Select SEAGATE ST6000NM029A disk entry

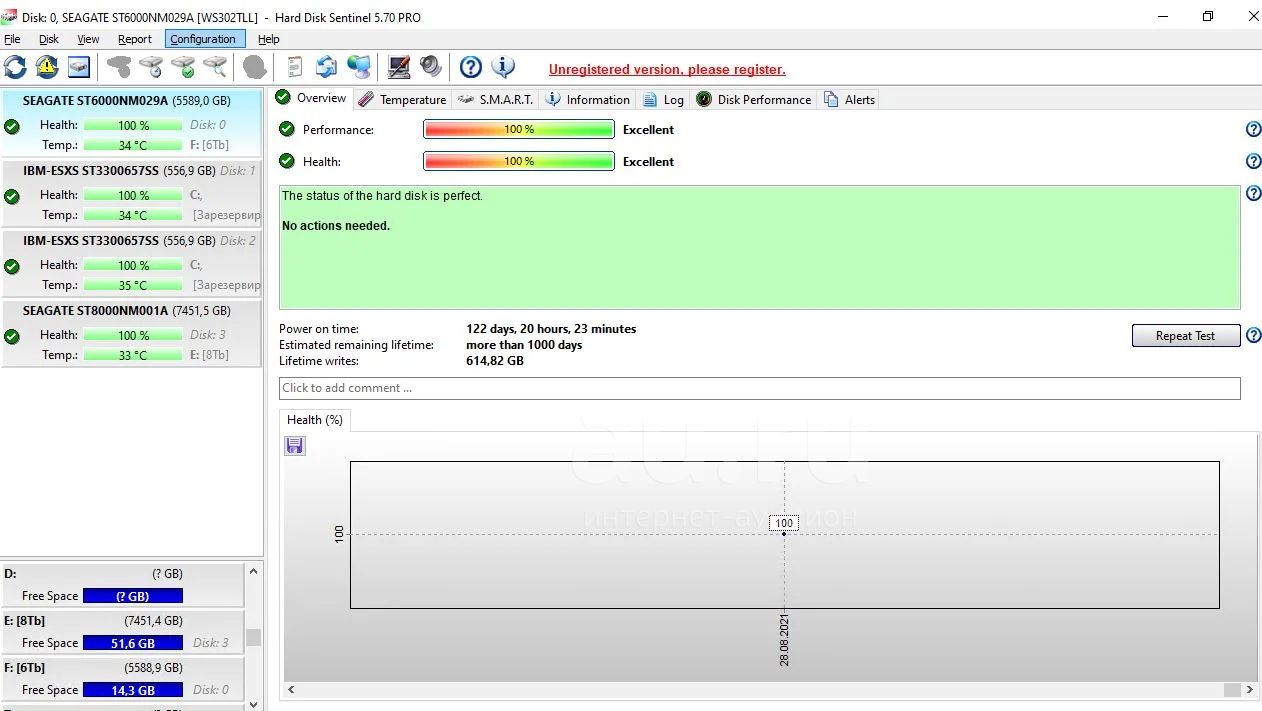click(x=132, y=122)
